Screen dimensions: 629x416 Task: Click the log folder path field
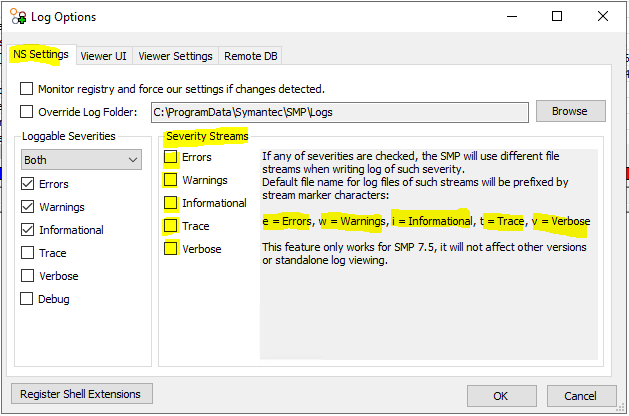(x=340, y=112)
